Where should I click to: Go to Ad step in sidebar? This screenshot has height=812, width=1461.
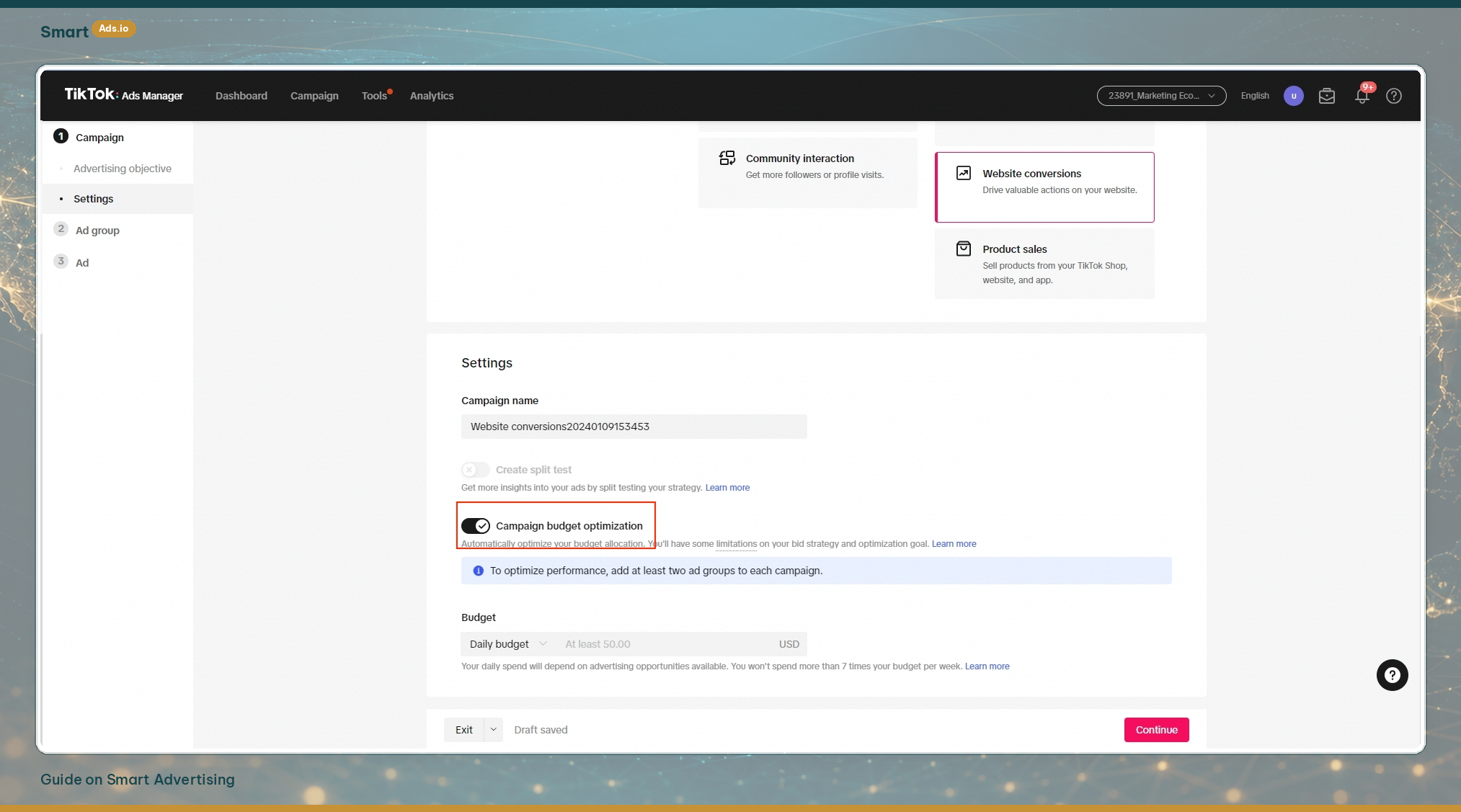click(82, 263)
